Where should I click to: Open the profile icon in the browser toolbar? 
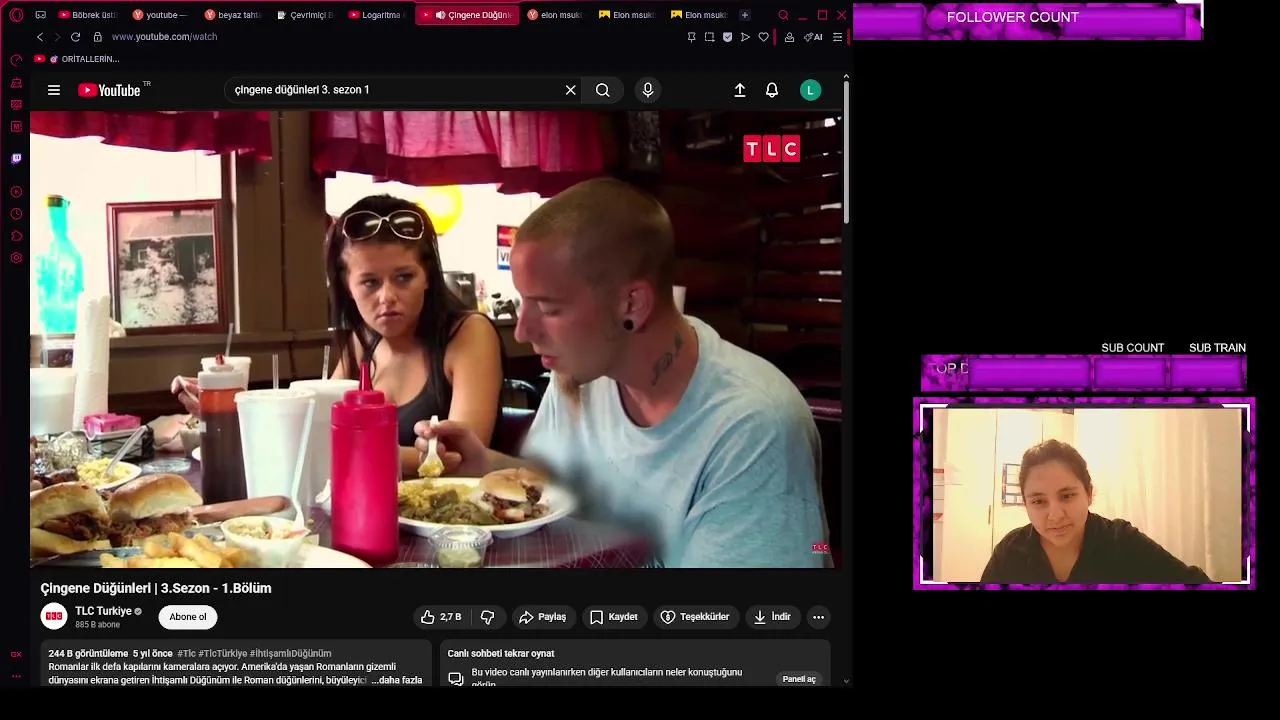790,37
